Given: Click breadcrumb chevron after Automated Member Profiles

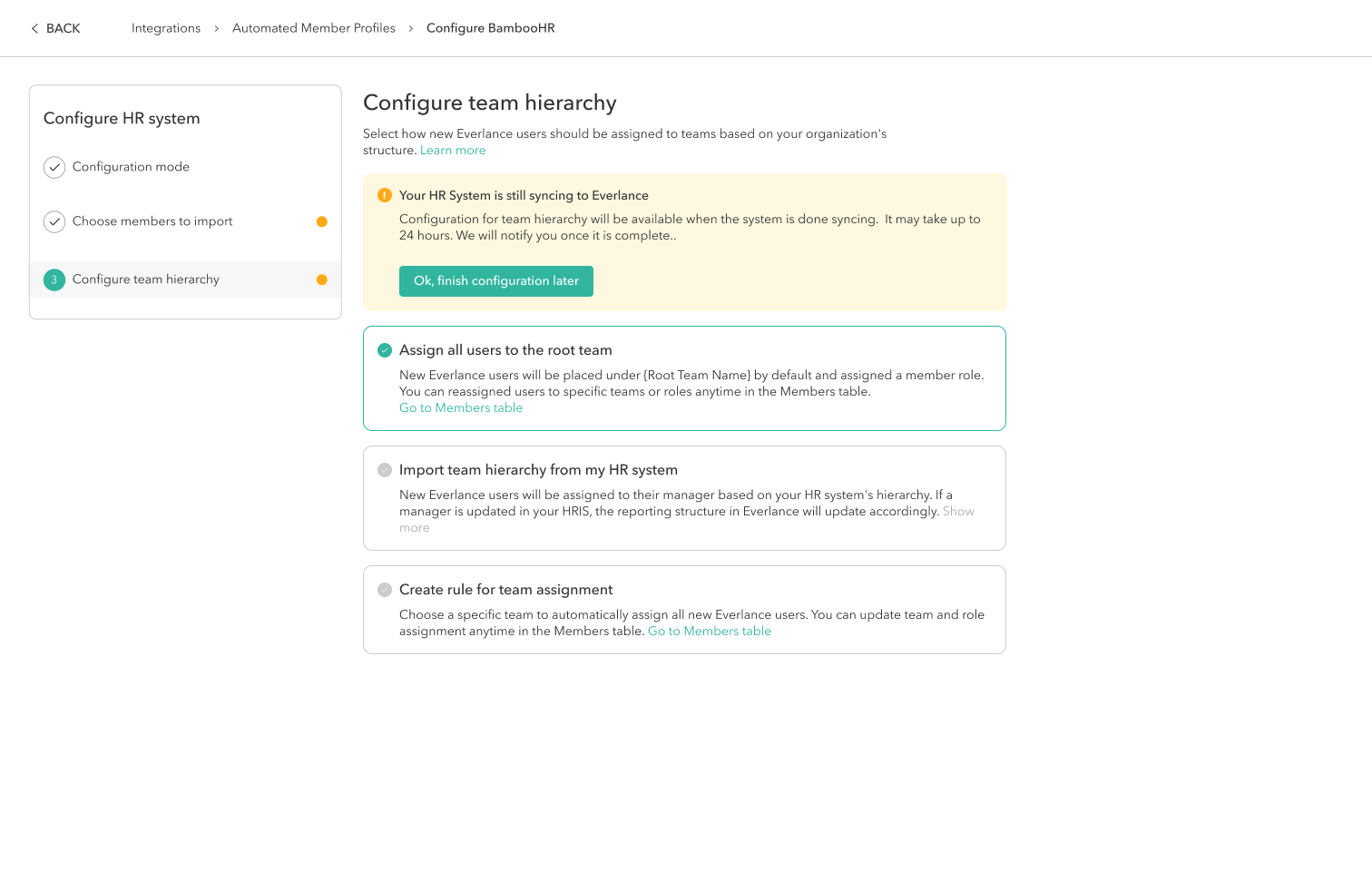Looking at the screenshot, I should point(411,29).
